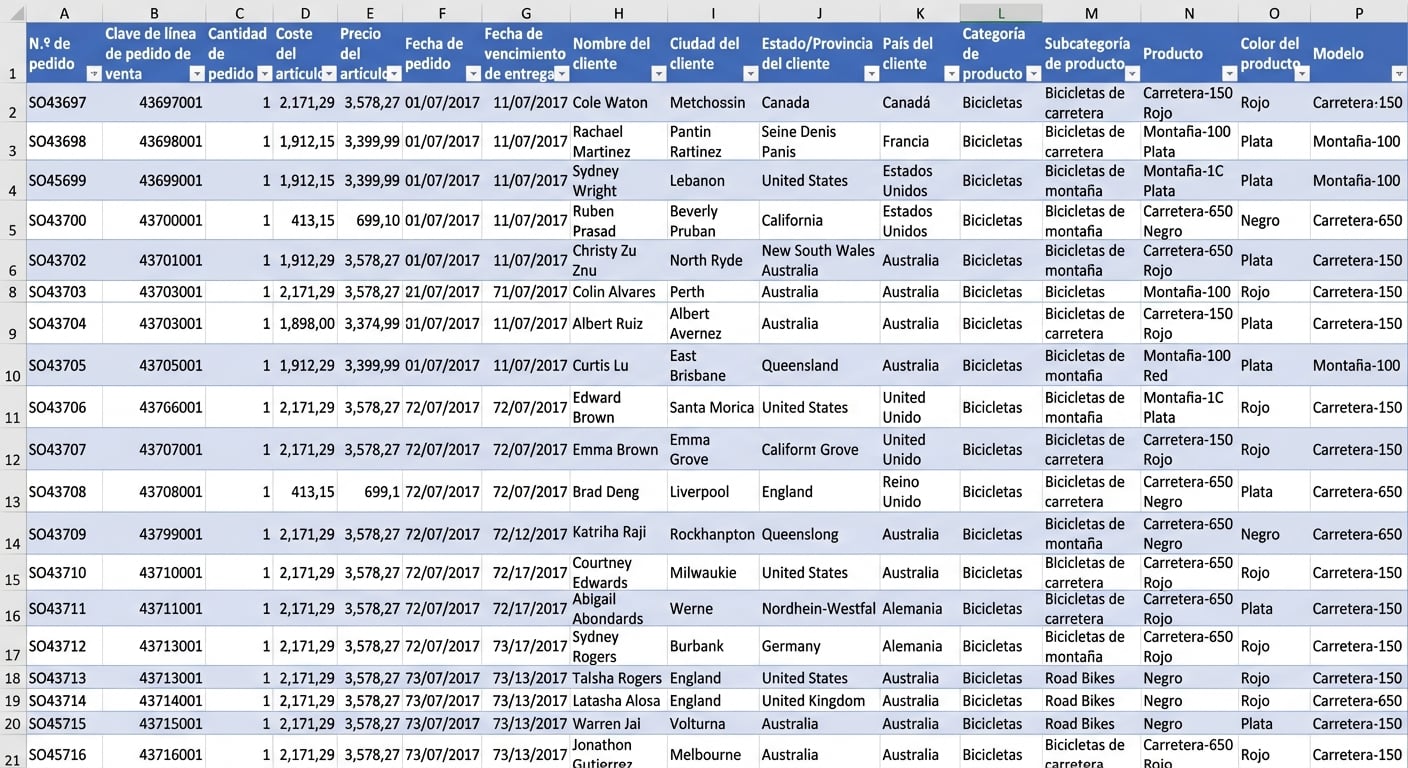Open the Fecha de vencimiento de entrega filter
This screenshot has width=1408, height=768.
pyautogui.click(x=561, y=74)
